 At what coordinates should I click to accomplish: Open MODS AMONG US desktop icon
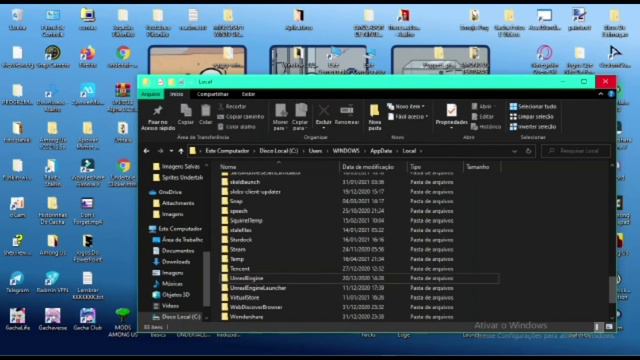click(122, 322)
